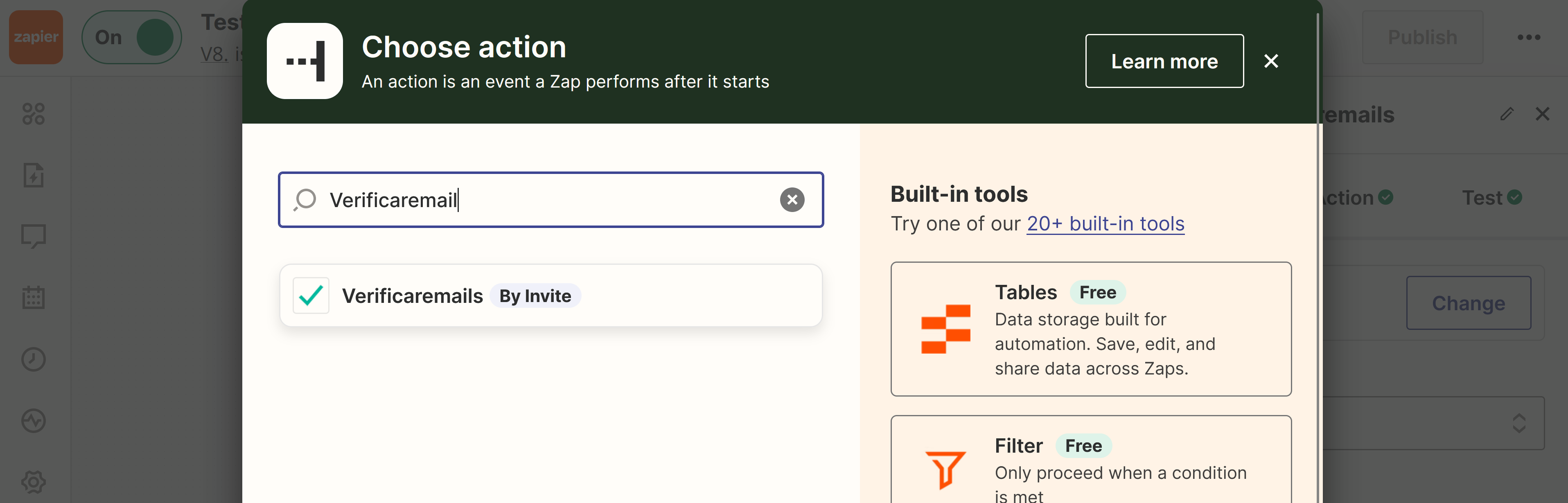Click the Free badge next to Tables
Viewport: 1568px width, 503px height.
tap(1097, 292)
